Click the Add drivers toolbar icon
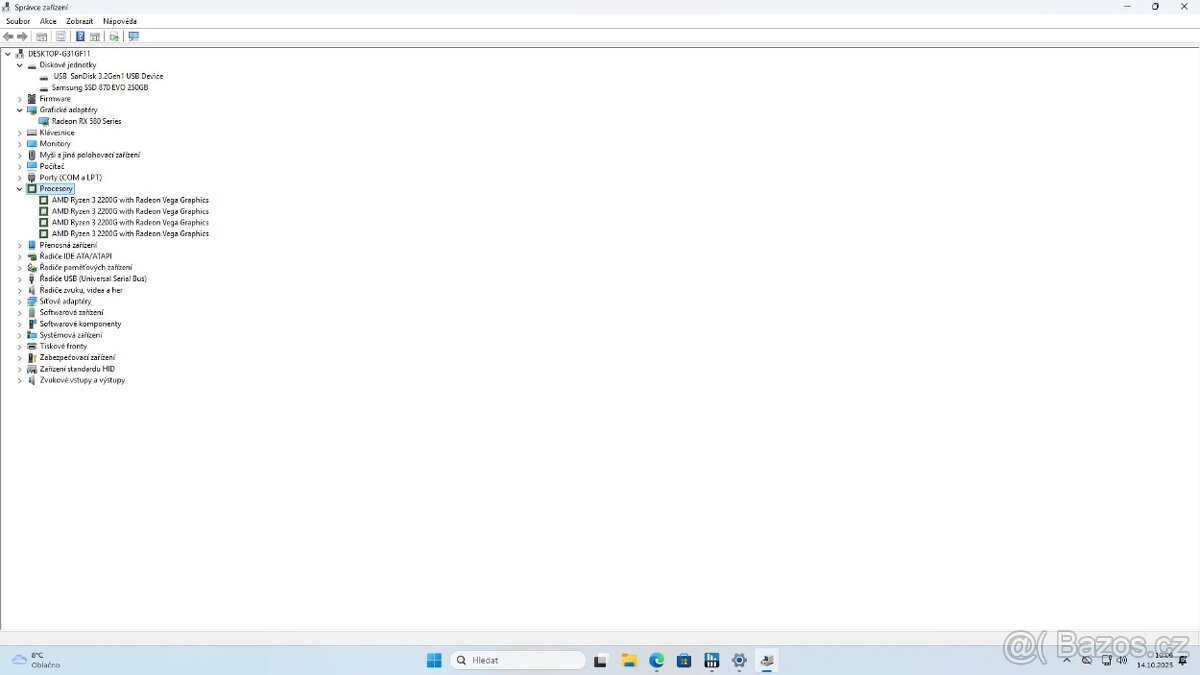1200x675 pixels. click(x=114, y=37)
